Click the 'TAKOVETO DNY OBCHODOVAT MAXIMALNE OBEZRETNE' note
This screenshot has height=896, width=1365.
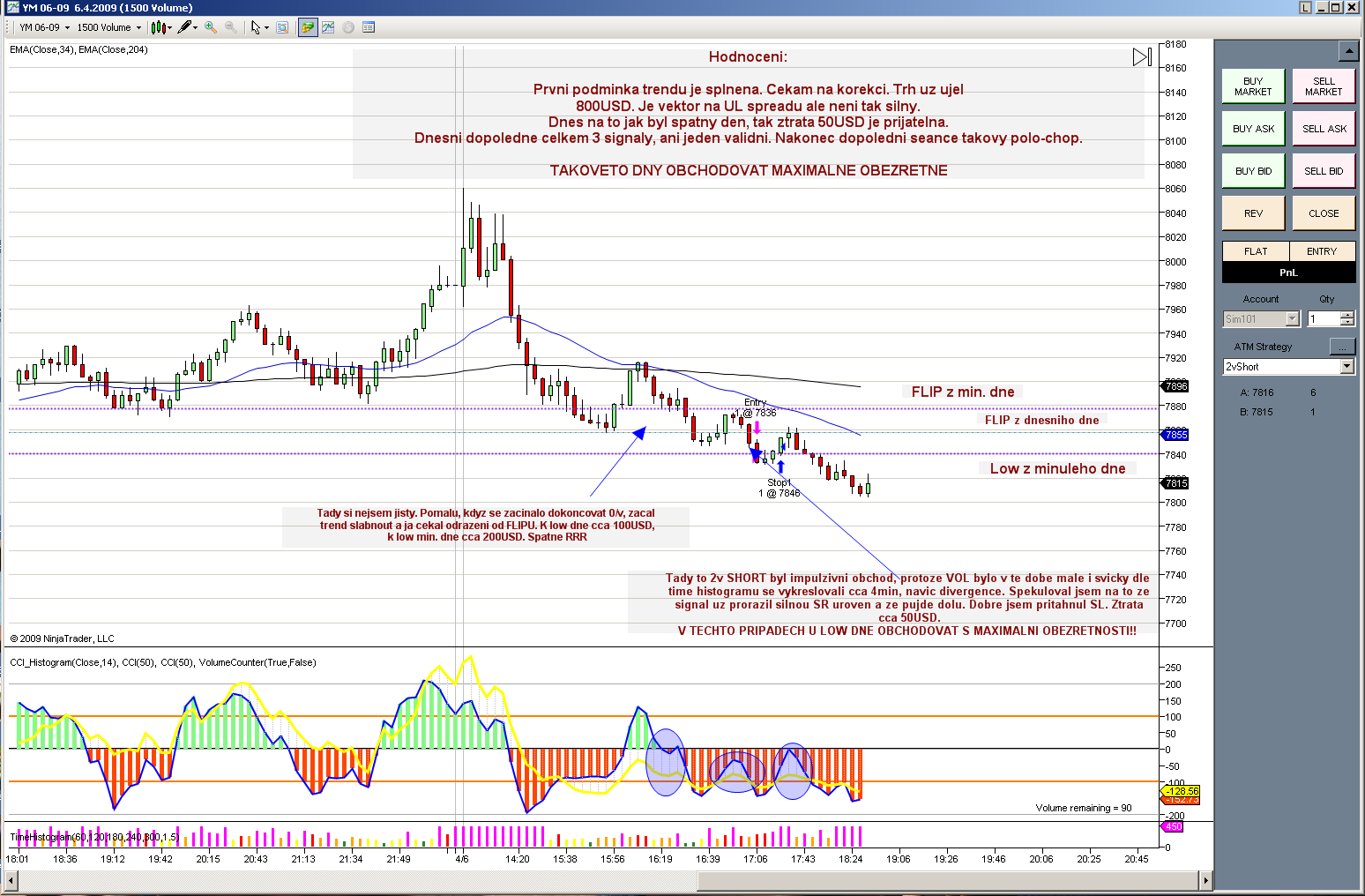point(749,170)
